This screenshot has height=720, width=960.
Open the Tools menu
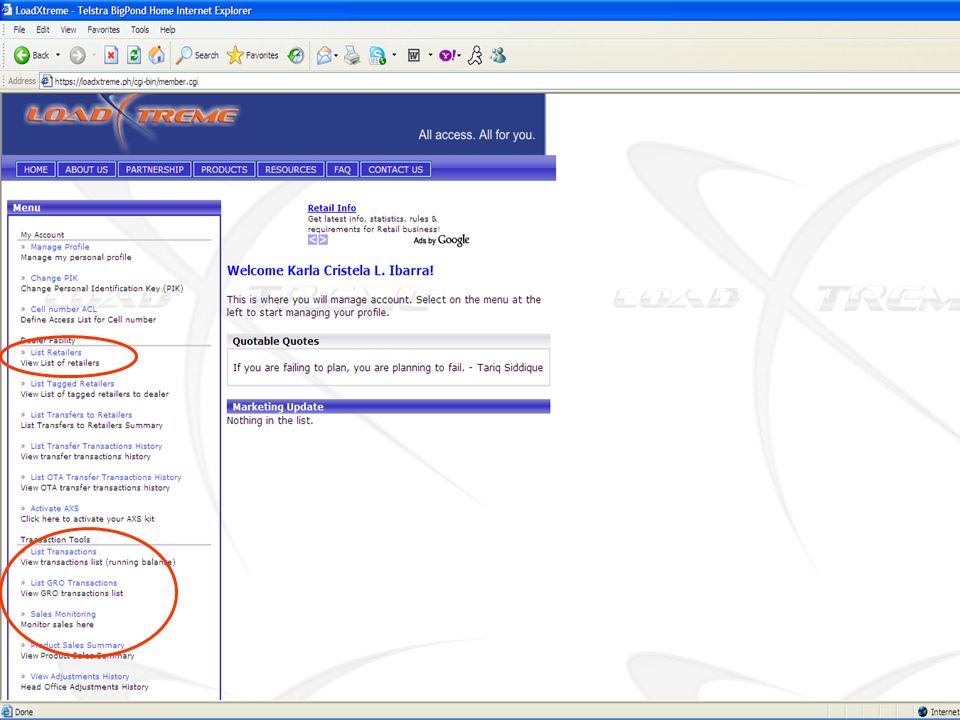point(140,29)
